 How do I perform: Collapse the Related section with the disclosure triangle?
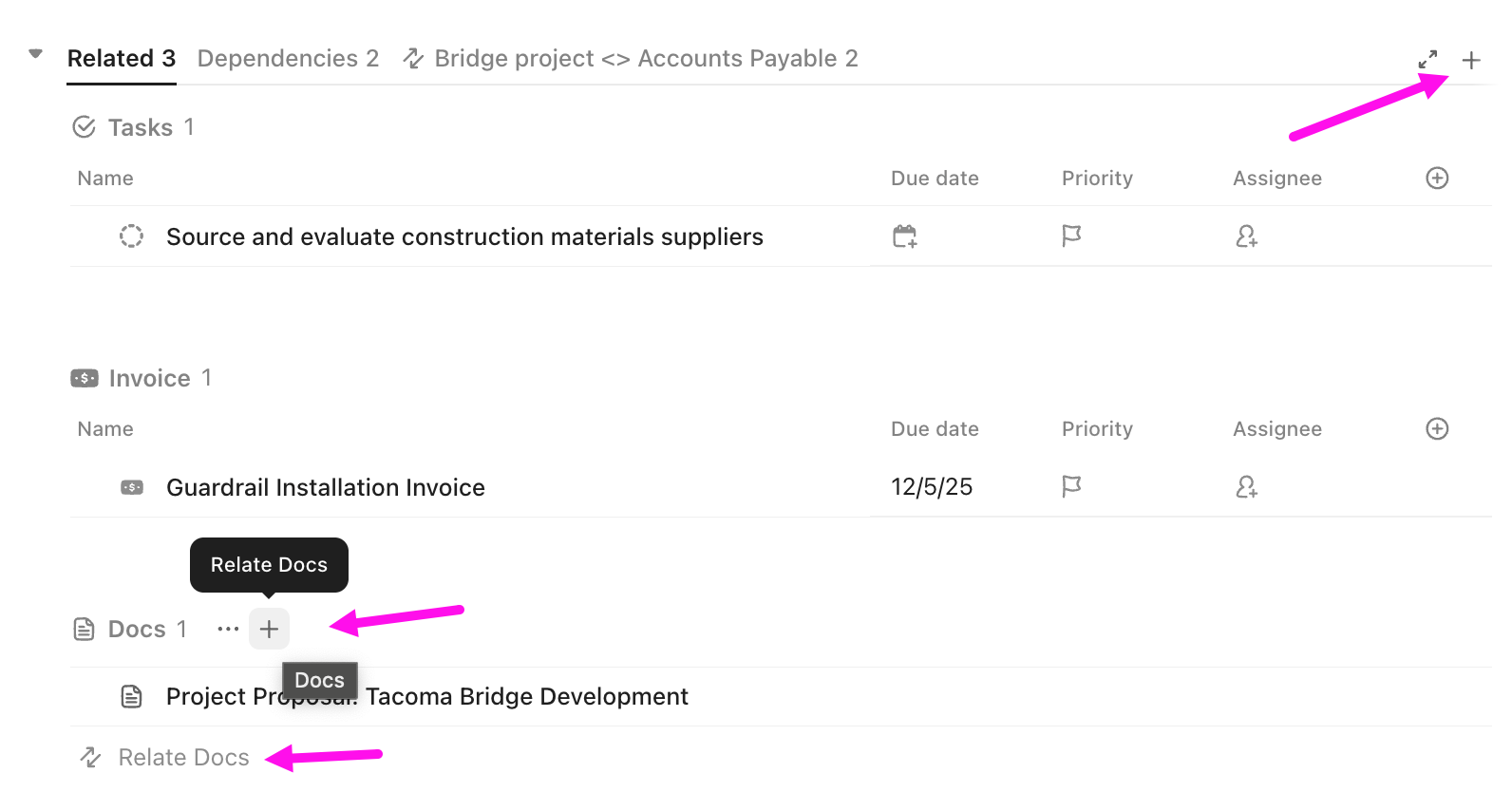tap(34, 54)
